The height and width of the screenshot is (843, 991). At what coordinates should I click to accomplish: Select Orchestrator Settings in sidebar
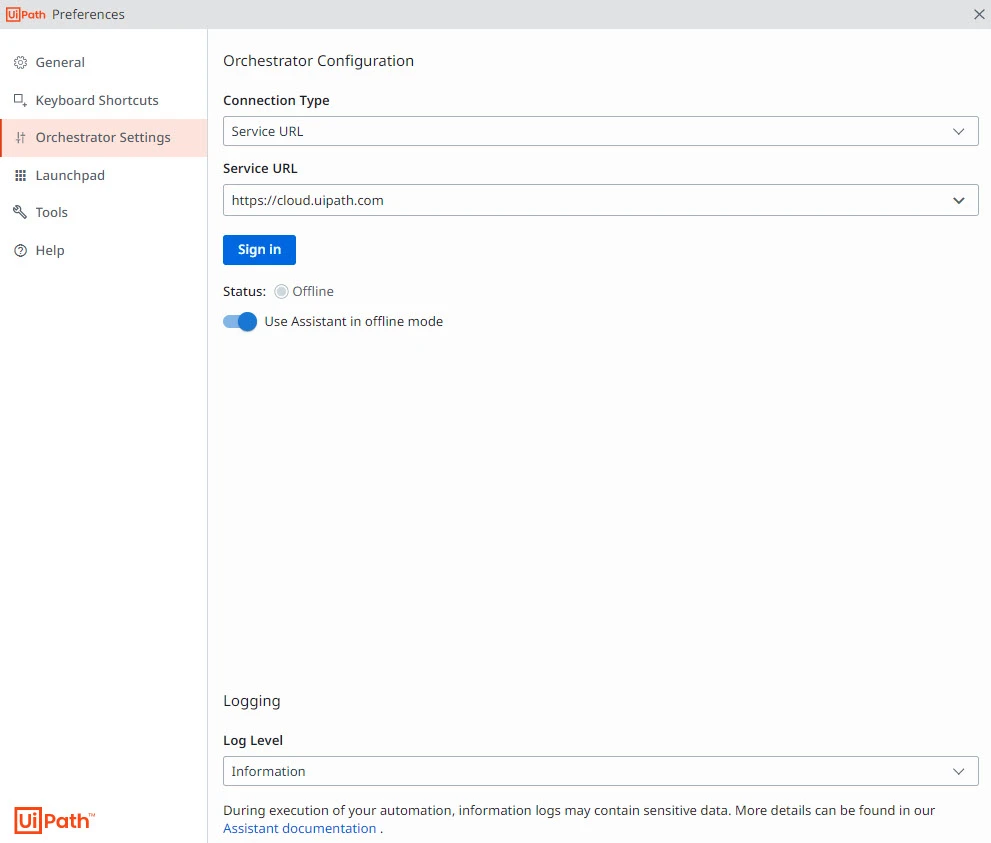click(104, 138)
